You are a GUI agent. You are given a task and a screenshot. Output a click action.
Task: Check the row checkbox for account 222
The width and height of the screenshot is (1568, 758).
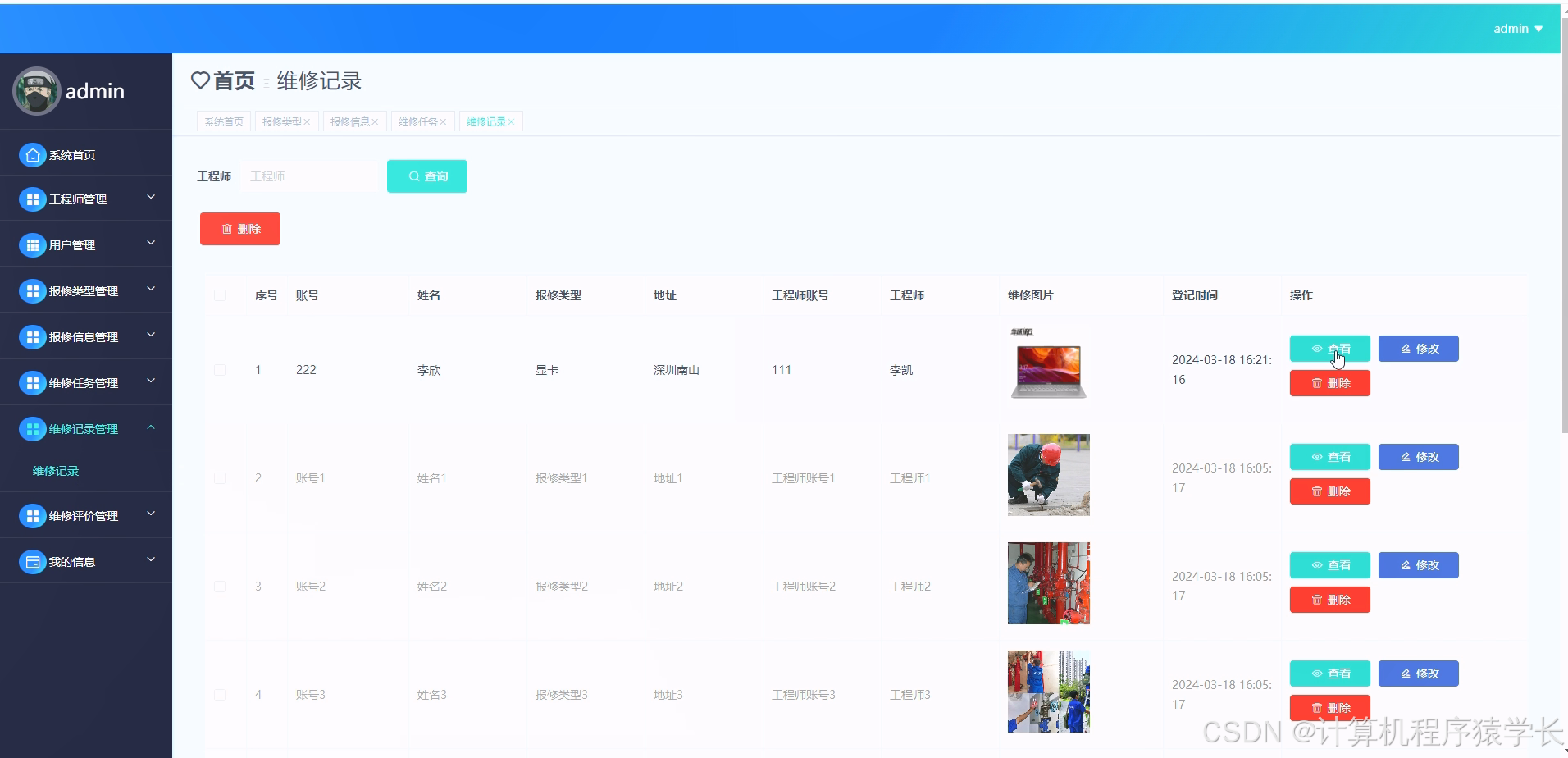[220, 369]
